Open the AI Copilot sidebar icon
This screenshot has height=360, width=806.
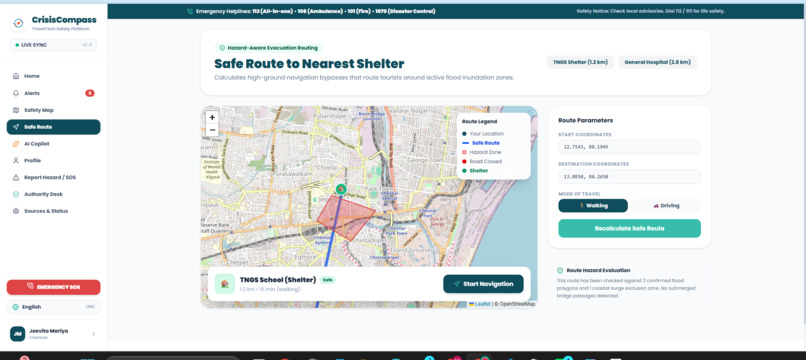coord(15,144)
